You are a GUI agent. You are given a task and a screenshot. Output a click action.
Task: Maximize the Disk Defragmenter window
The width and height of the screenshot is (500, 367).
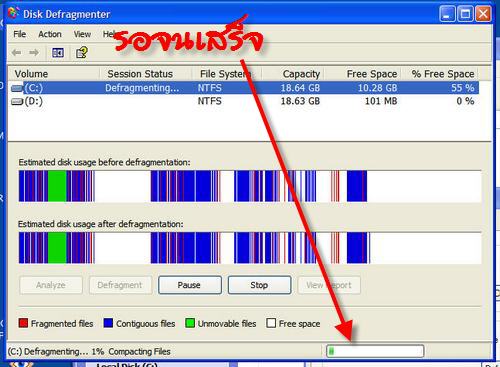[465, 14]
